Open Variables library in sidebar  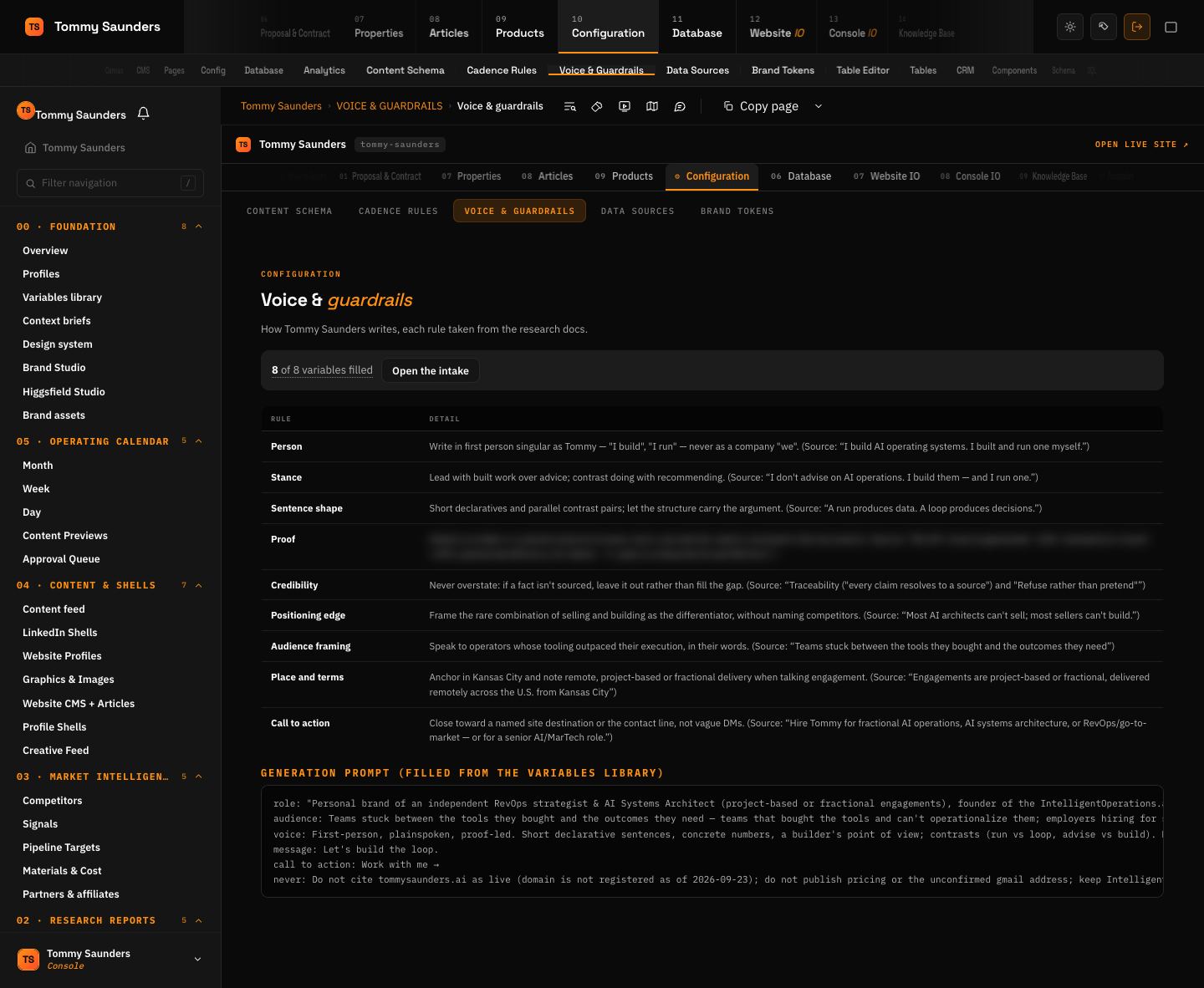[63, 298]
